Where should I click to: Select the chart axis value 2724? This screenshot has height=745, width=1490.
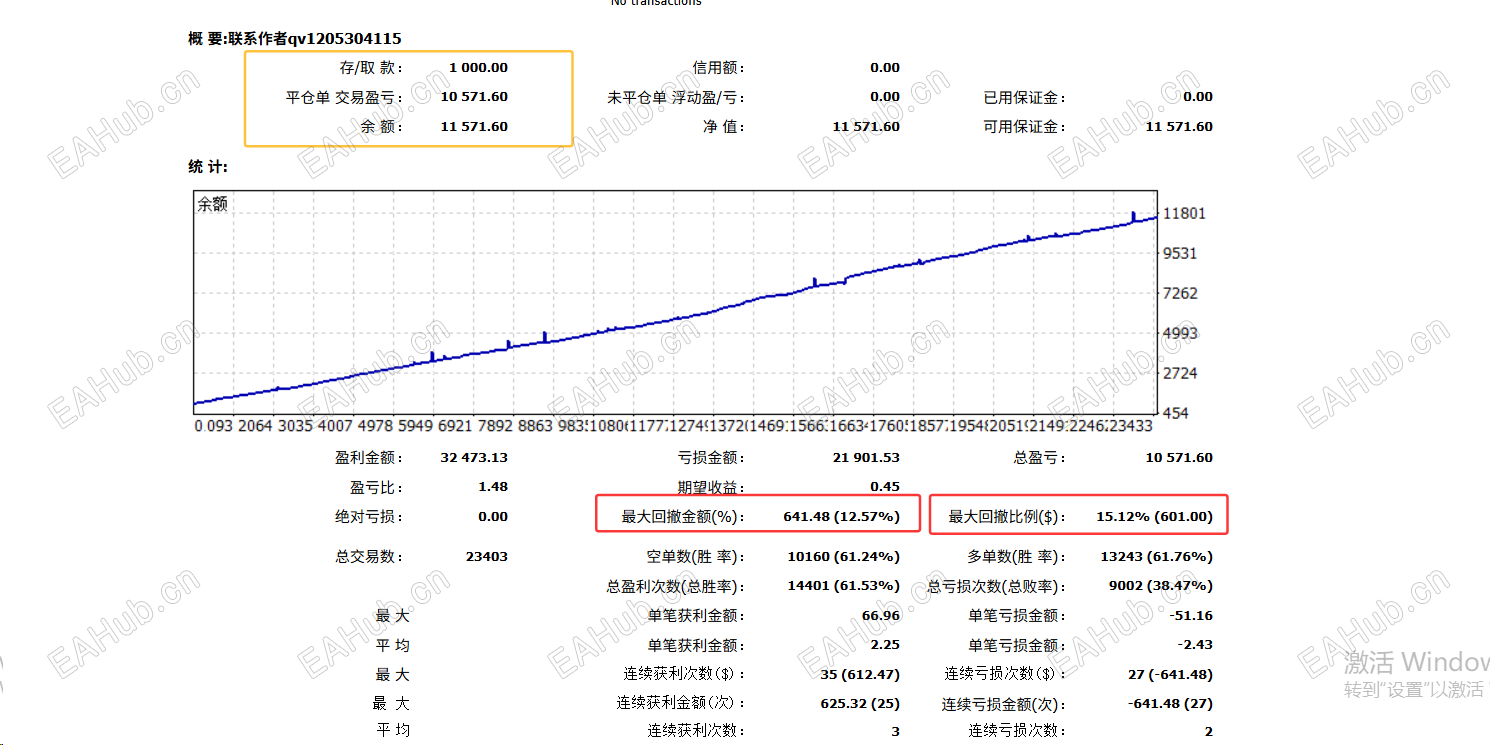click(1181, 373)
